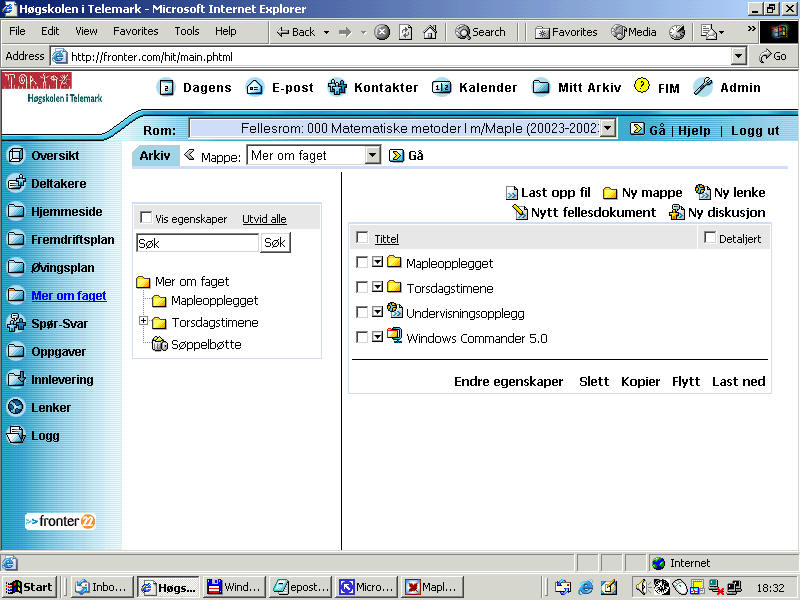Check the Torsdagstimene row checkbox

coord(362,287)
